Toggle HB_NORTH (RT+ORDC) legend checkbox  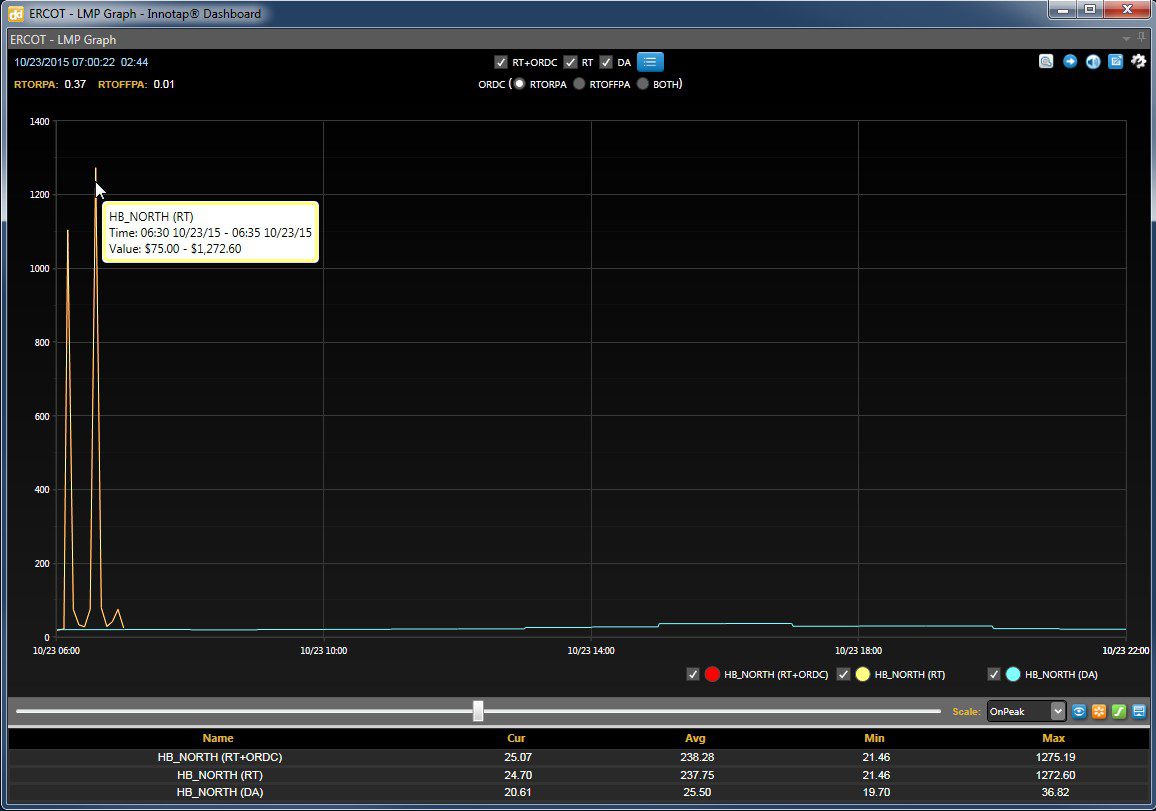coord(692,674)
